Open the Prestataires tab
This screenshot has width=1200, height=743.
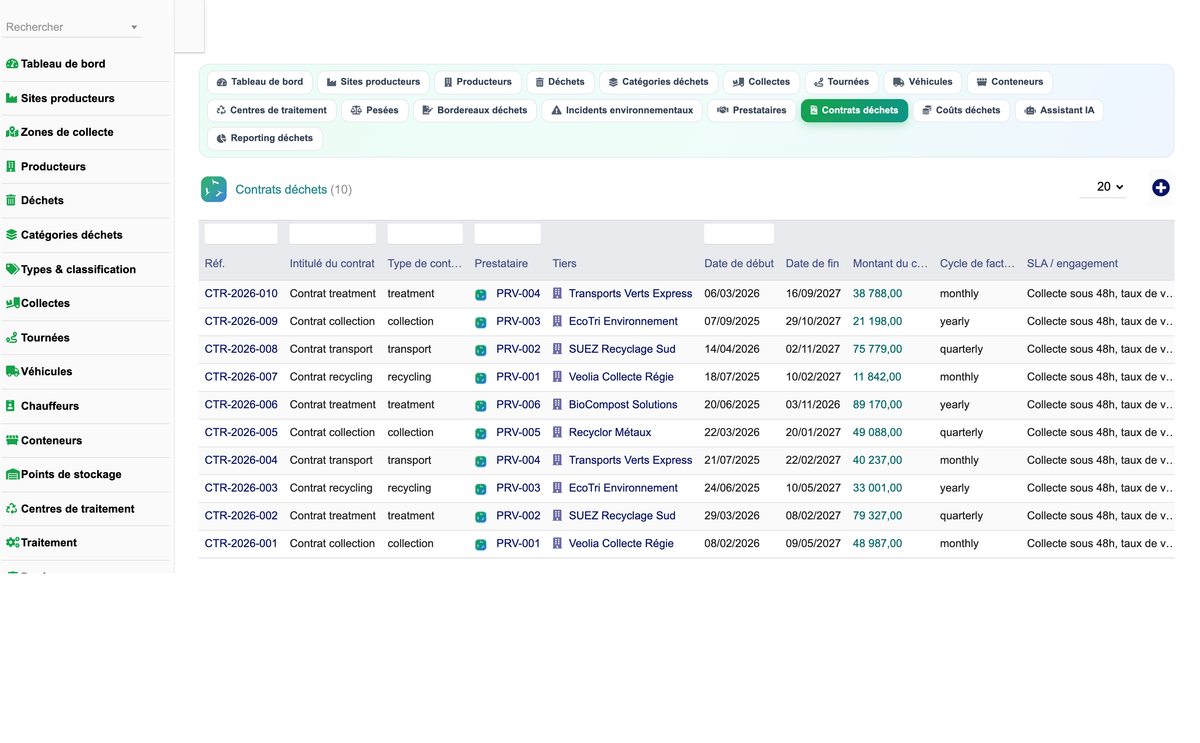751,110
